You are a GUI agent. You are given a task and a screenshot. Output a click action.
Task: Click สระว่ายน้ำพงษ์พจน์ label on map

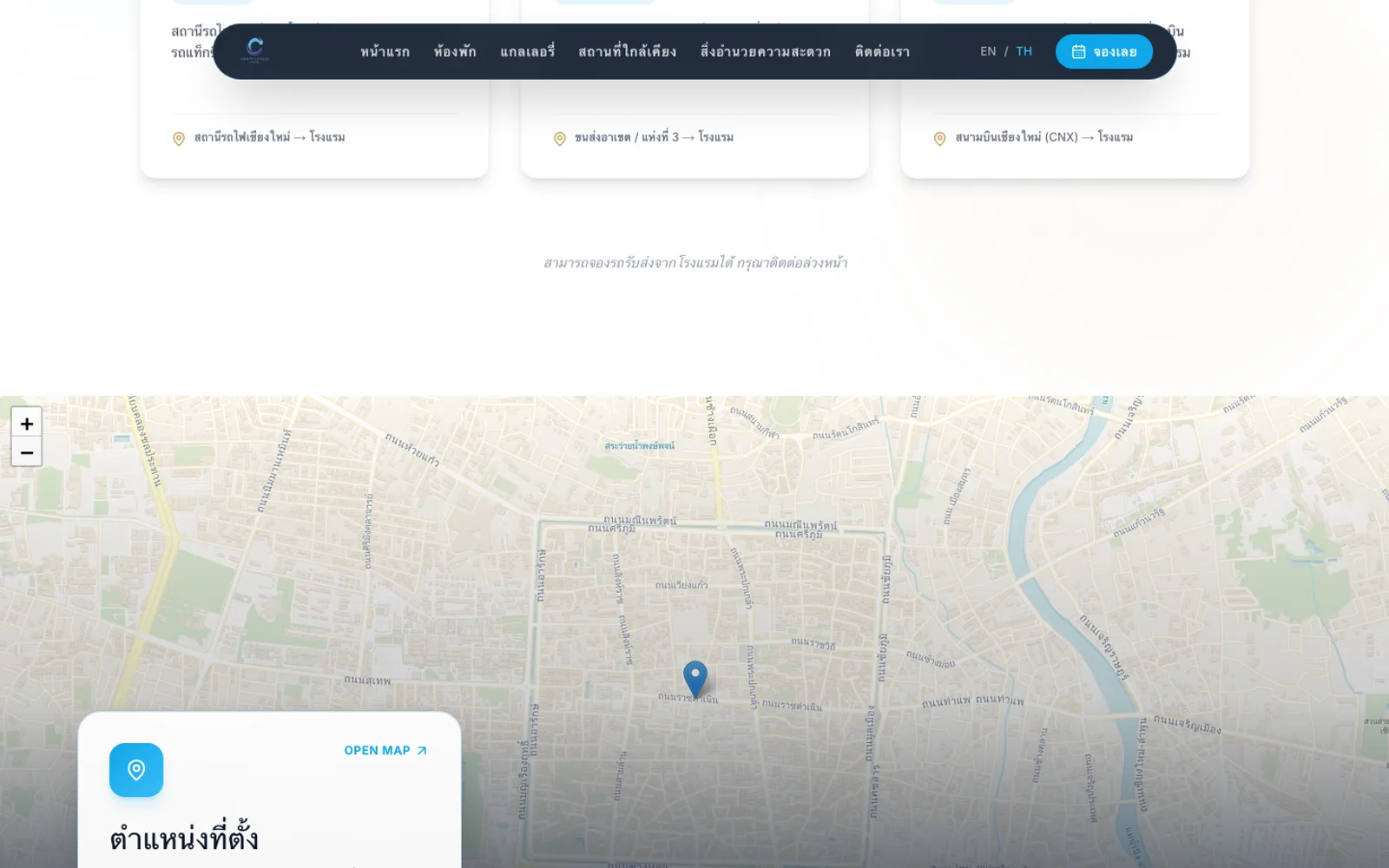[640, 445]
